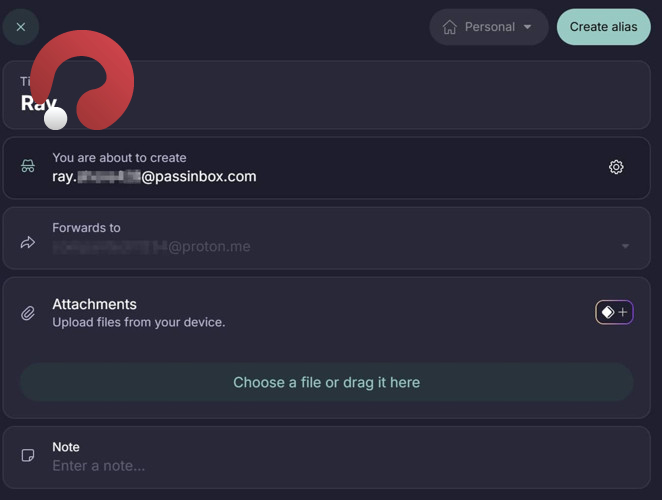Image resolution: width=662 pixels, height=500 pixels.
Task: Click the Title field containing Ray
Action: [x=326, y=95]
